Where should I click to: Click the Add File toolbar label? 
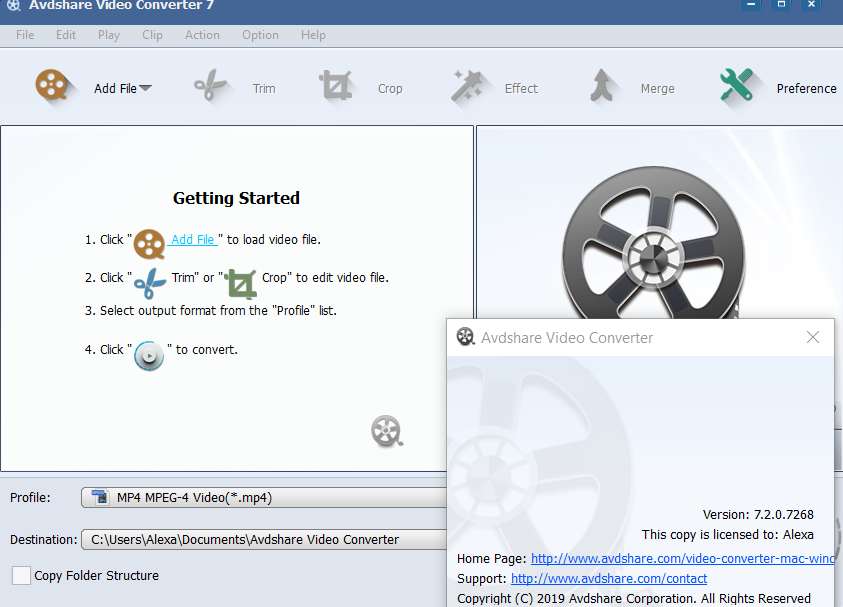pyautogui.click(x=115, y=89)
